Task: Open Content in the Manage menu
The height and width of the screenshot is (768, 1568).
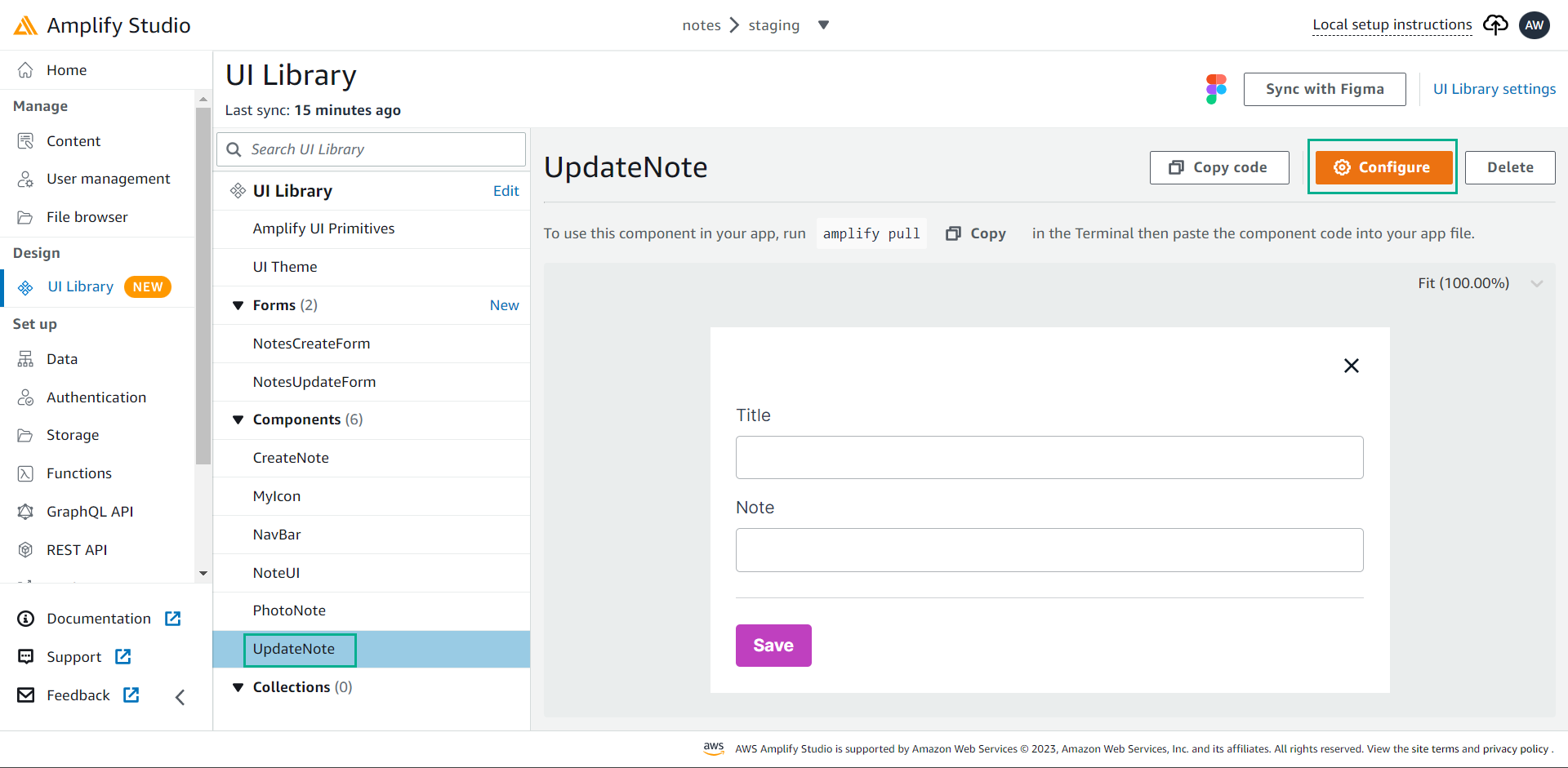Action: (73, 141)
